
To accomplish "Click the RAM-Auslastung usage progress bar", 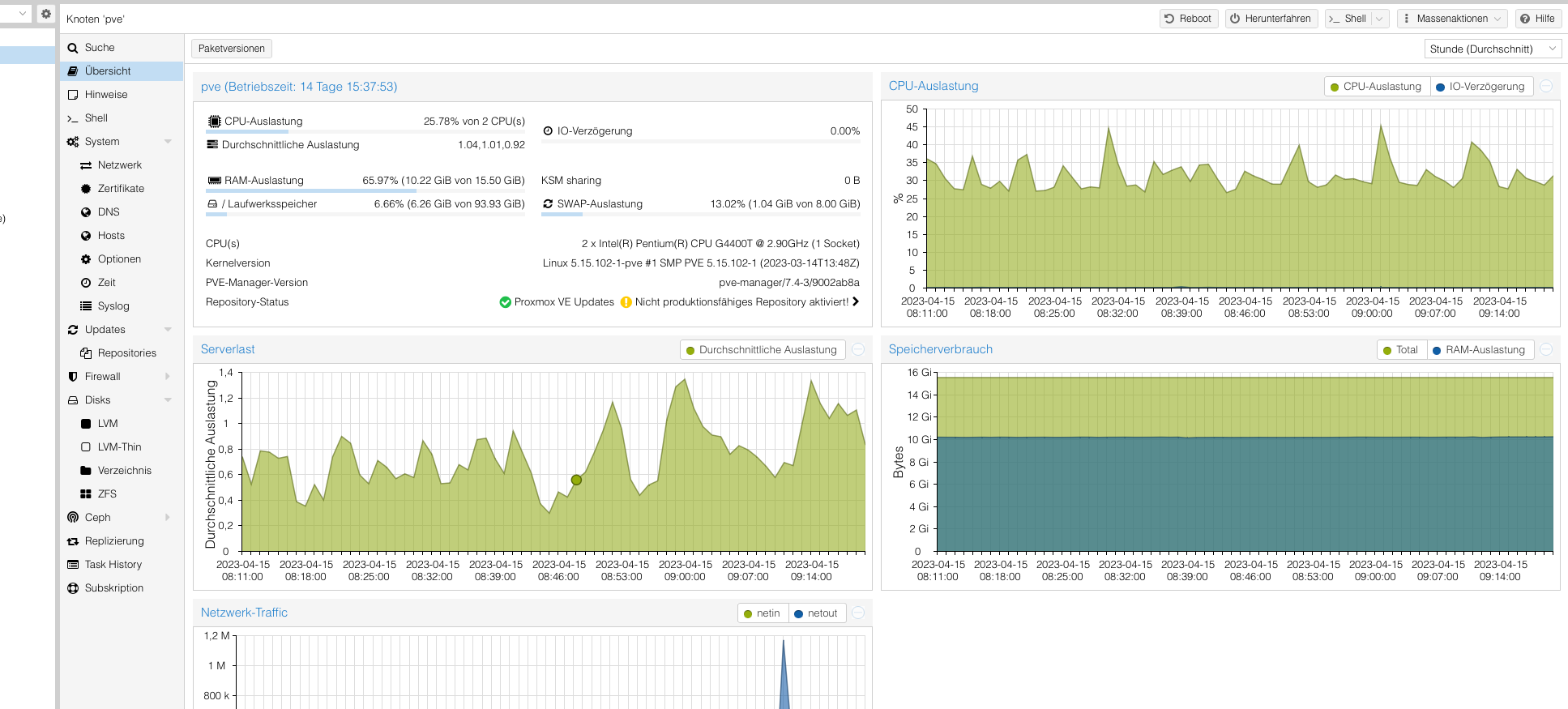I will [x=365, y=190].
